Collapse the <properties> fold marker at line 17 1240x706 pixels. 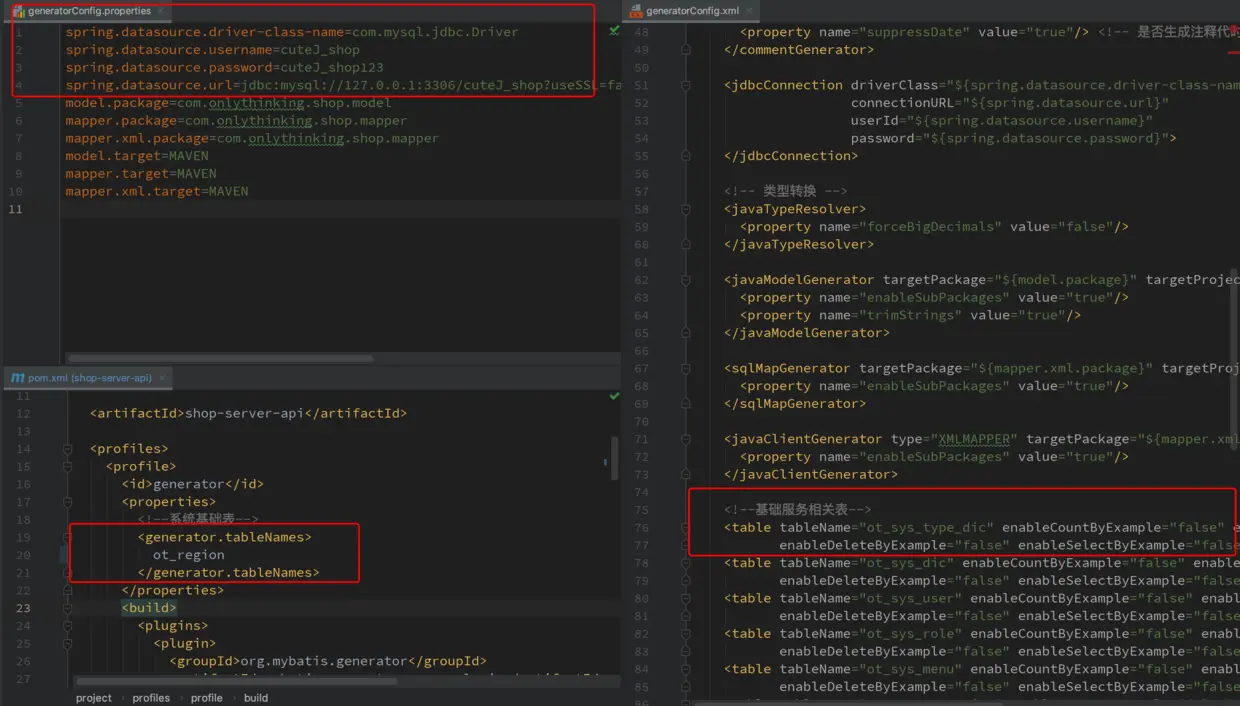pyautogui.click(x=67, y=502)
